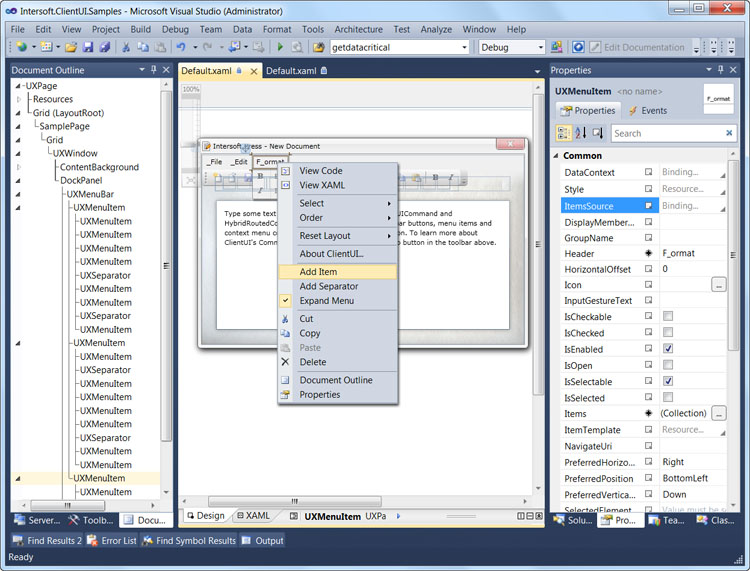This screenshot has height=571, width=750.
Task: Open the Order submenu in context menu
Action: tap(338, 218)
